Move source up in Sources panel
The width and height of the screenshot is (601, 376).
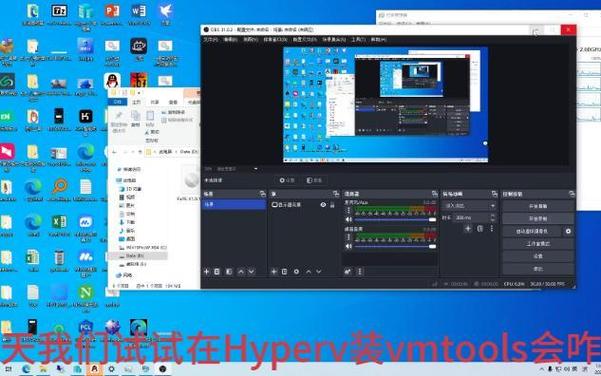(309, 272)
